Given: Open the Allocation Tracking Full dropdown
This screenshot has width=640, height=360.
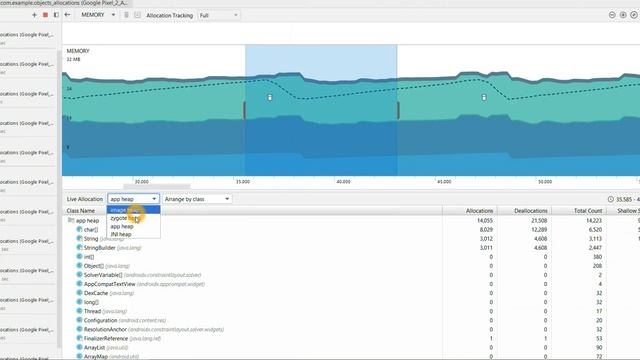Looking at the screenshot, I should [218, 15].
